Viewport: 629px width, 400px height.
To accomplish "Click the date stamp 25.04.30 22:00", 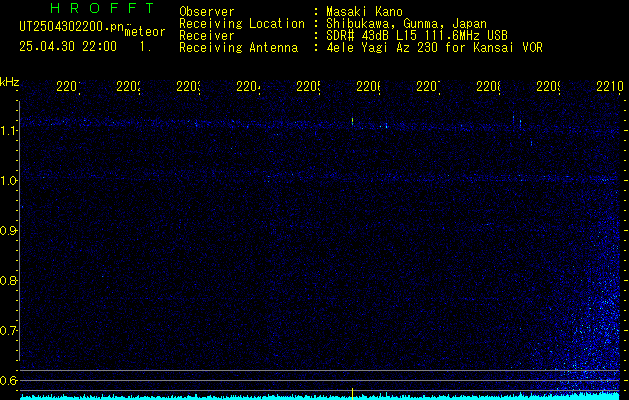I will tap(68, 47).
